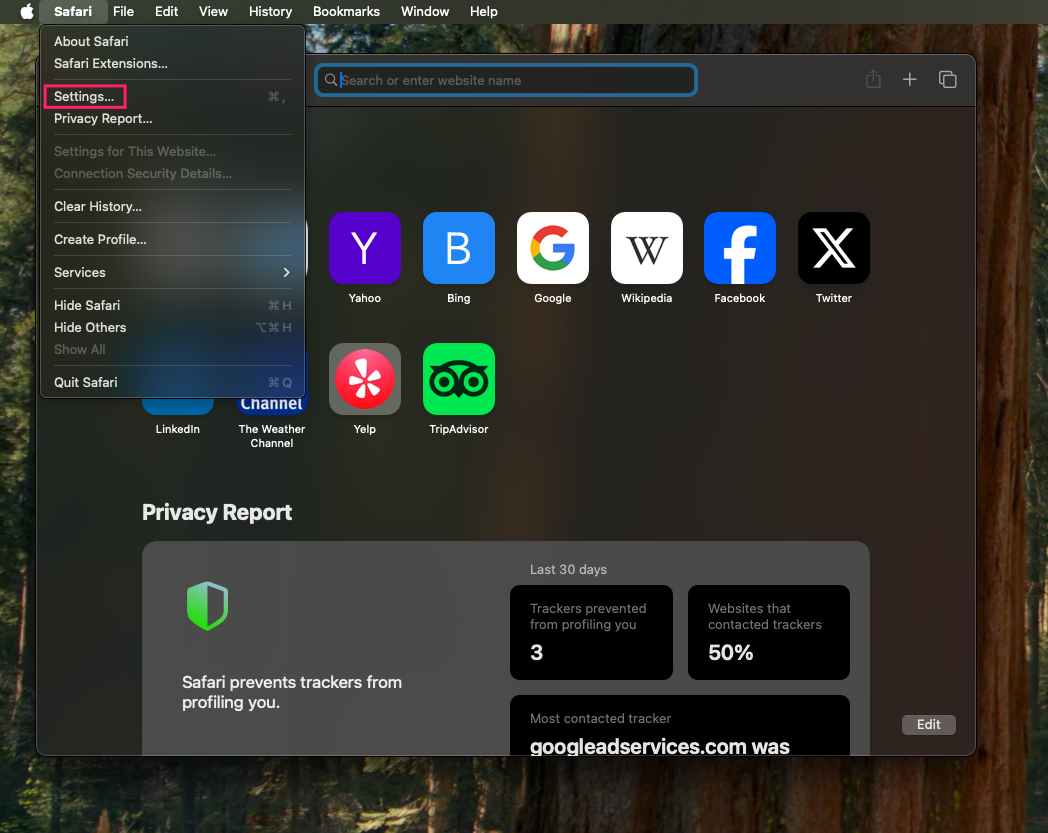The height and width of the screenshot is (833, 1048).
Task: Click Trackers prevented from profiling card
Action: pyautogui.click(x=591, y=632)
